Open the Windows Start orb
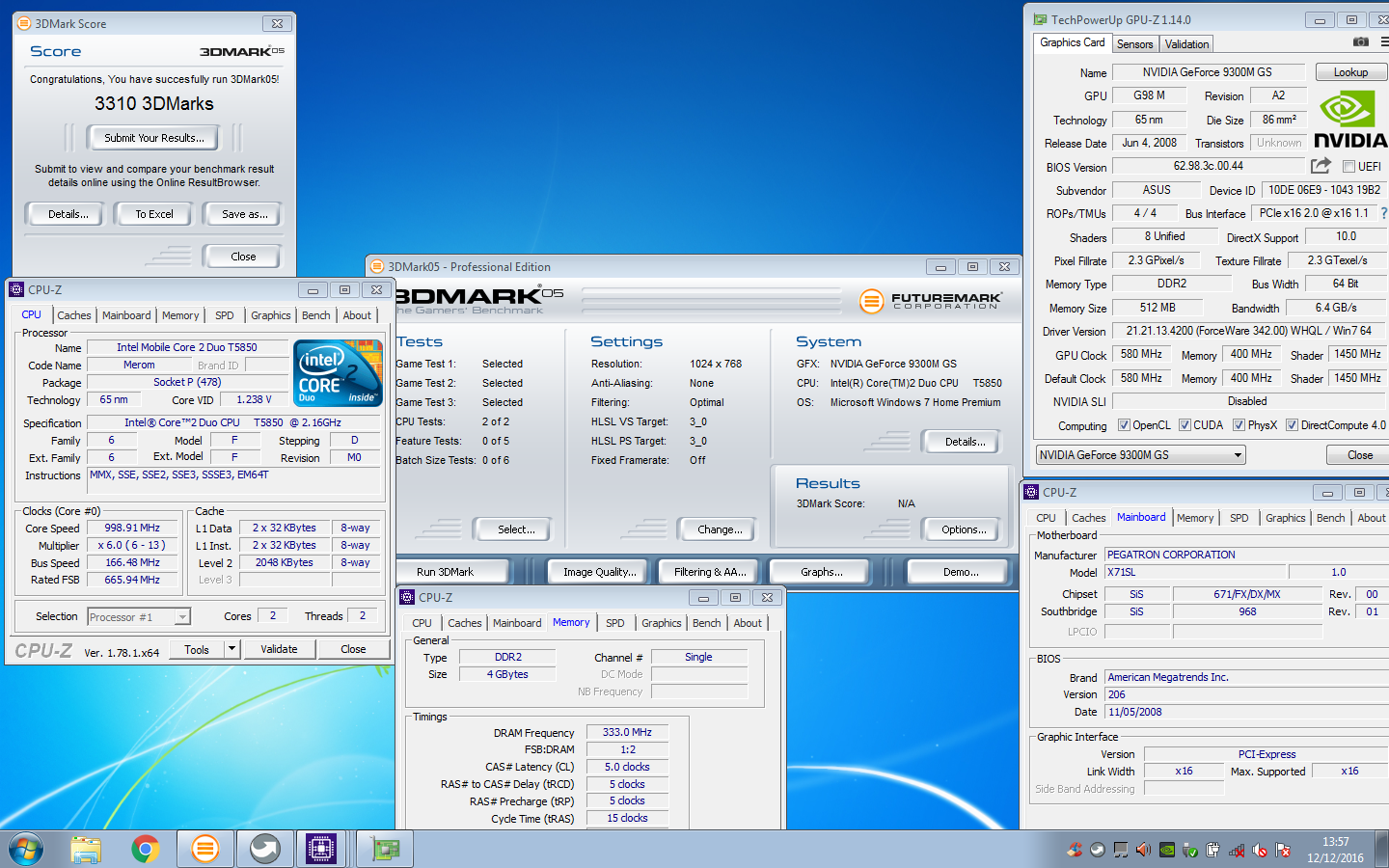 tap(26, 849)
